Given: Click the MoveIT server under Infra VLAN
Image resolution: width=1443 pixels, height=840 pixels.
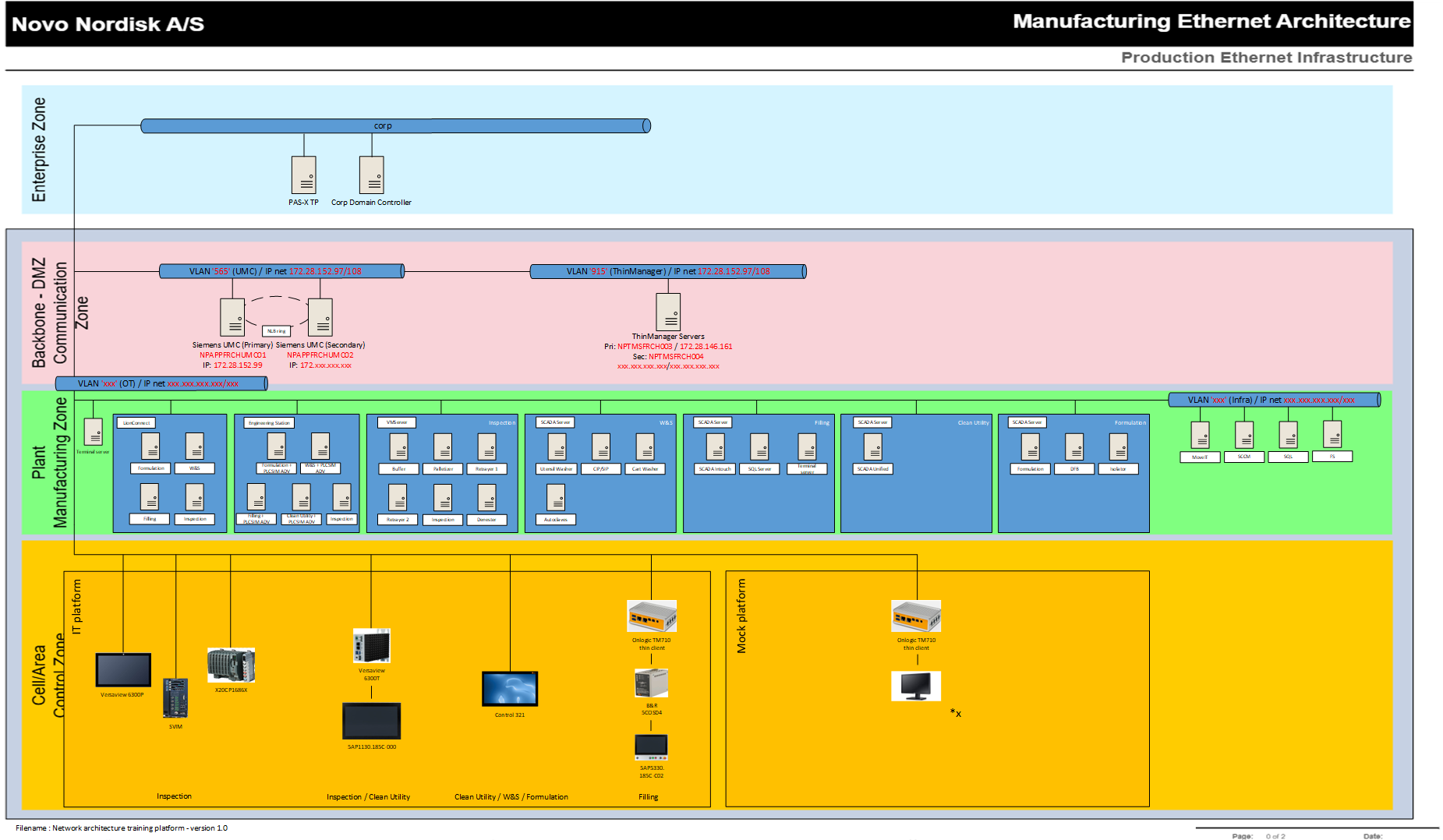Looking at the screenshot, I should (x=1200, y=436).
